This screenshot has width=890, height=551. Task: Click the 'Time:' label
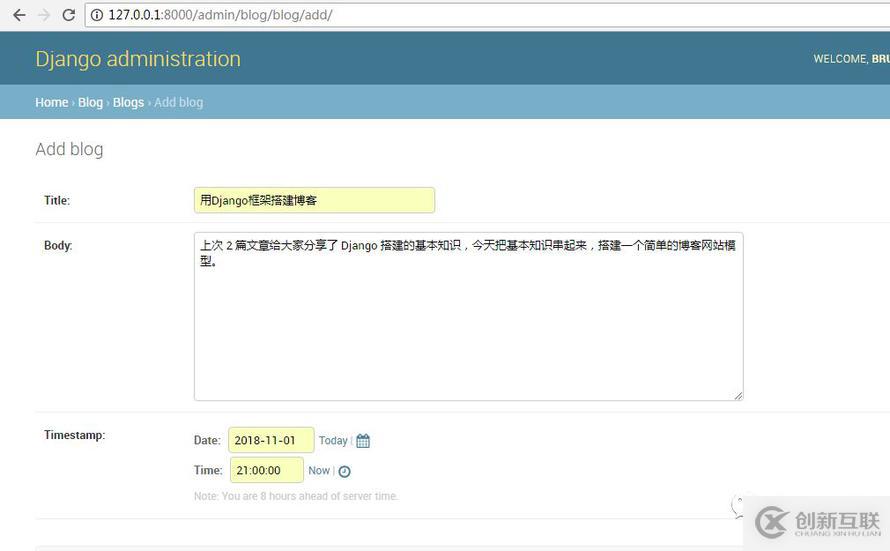click(x=208, y=470)
